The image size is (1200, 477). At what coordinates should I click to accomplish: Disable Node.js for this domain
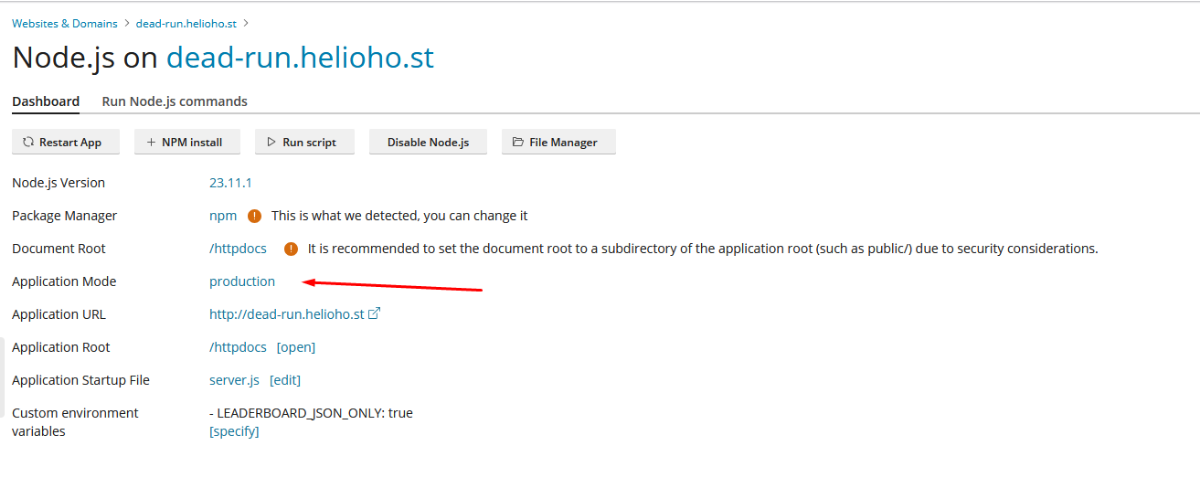(427, 142)
